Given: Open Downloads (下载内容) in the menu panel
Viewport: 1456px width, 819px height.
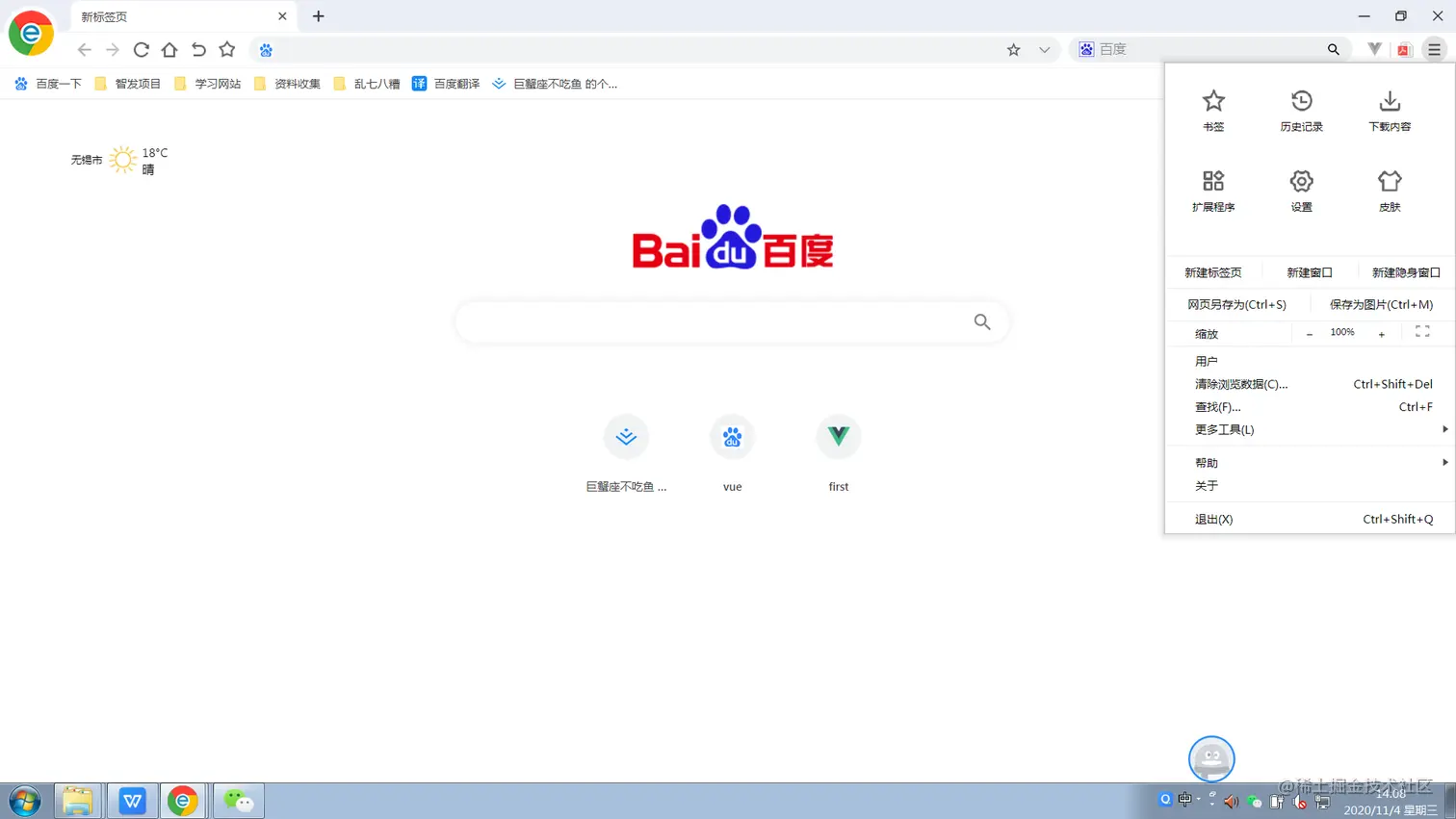Looking at the screenshot, I should [x=1390, y=110].
